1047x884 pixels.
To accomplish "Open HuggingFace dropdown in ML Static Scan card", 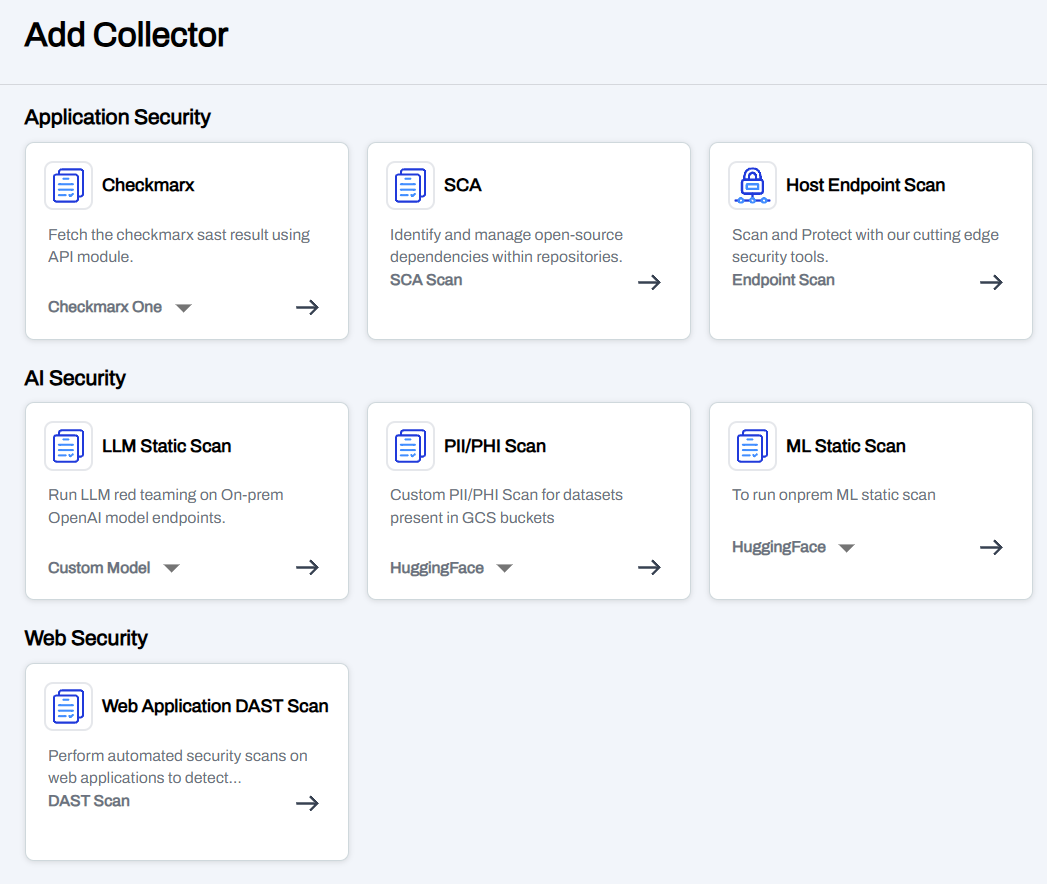I will pos(846,548).
